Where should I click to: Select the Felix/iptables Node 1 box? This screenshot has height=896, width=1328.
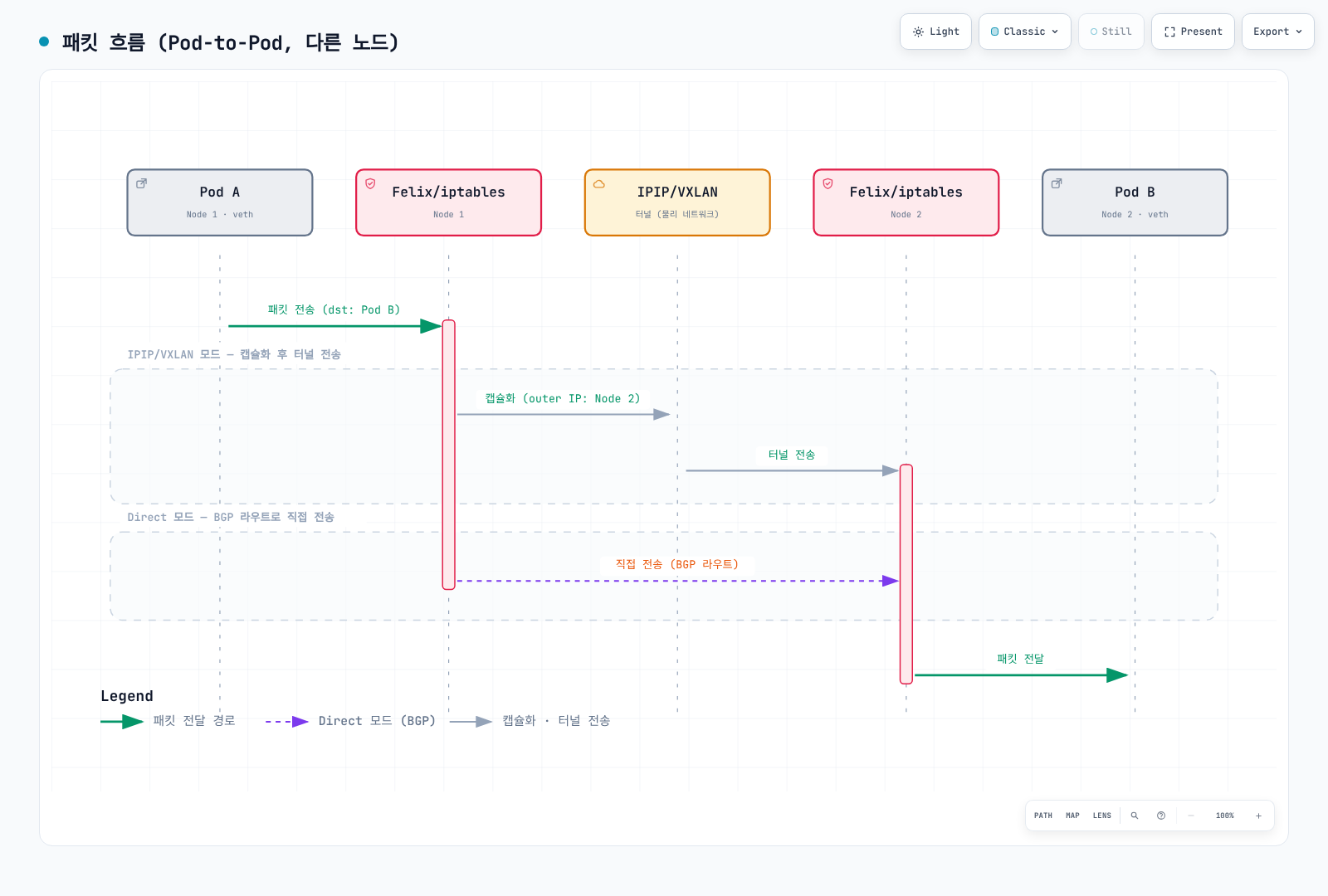449,202
